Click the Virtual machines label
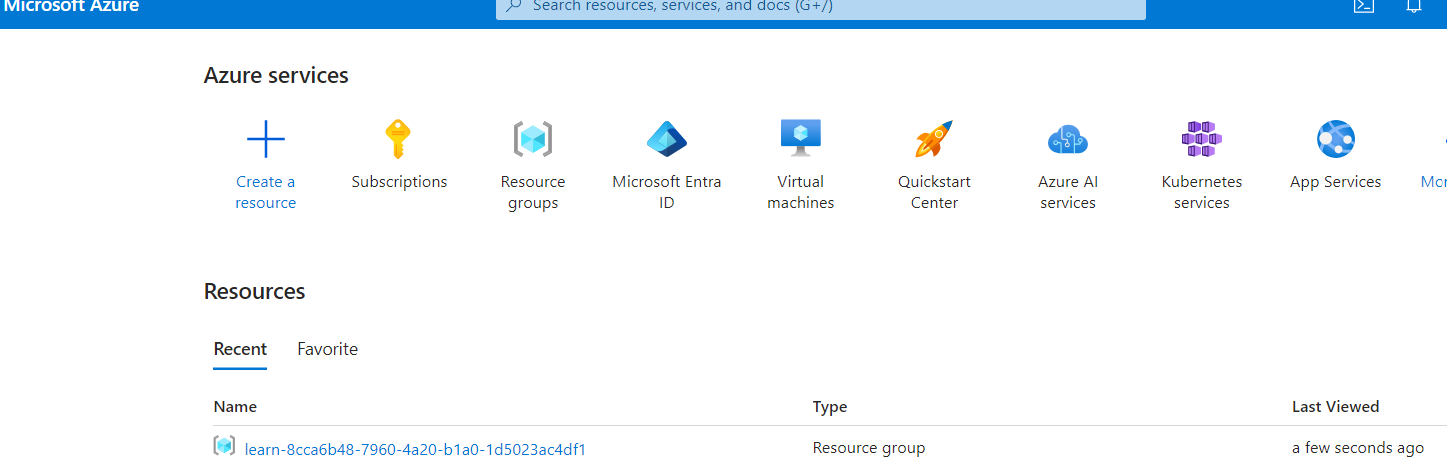Viewport: 1447px width, 460px height. (x=801, y=192)
